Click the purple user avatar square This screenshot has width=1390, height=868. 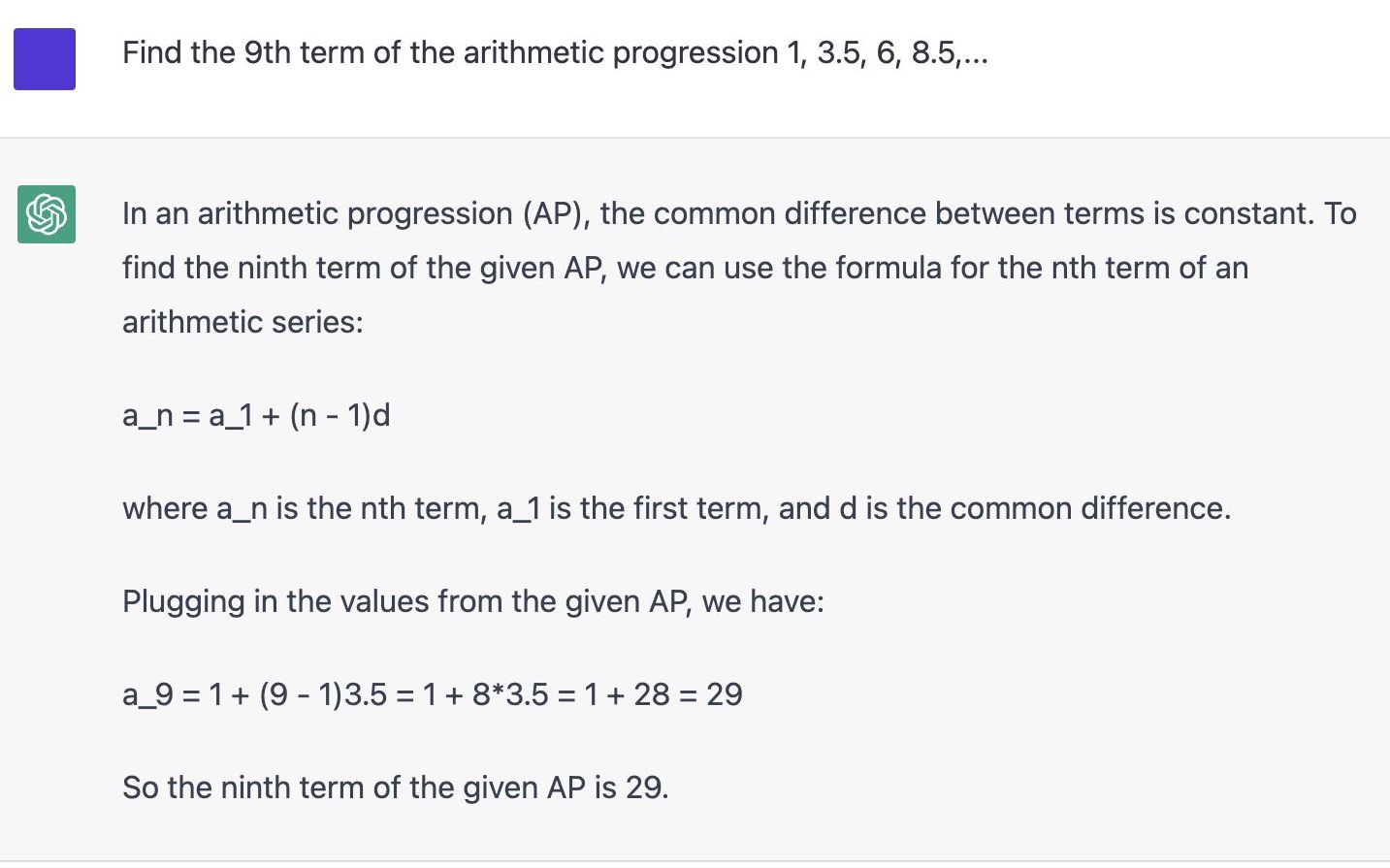45,59
